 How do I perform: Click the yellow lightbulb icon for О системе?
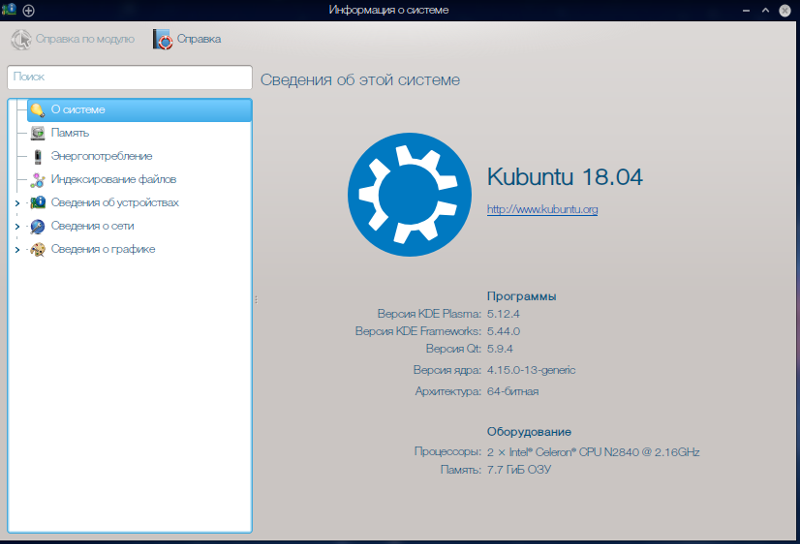point(37,110)
